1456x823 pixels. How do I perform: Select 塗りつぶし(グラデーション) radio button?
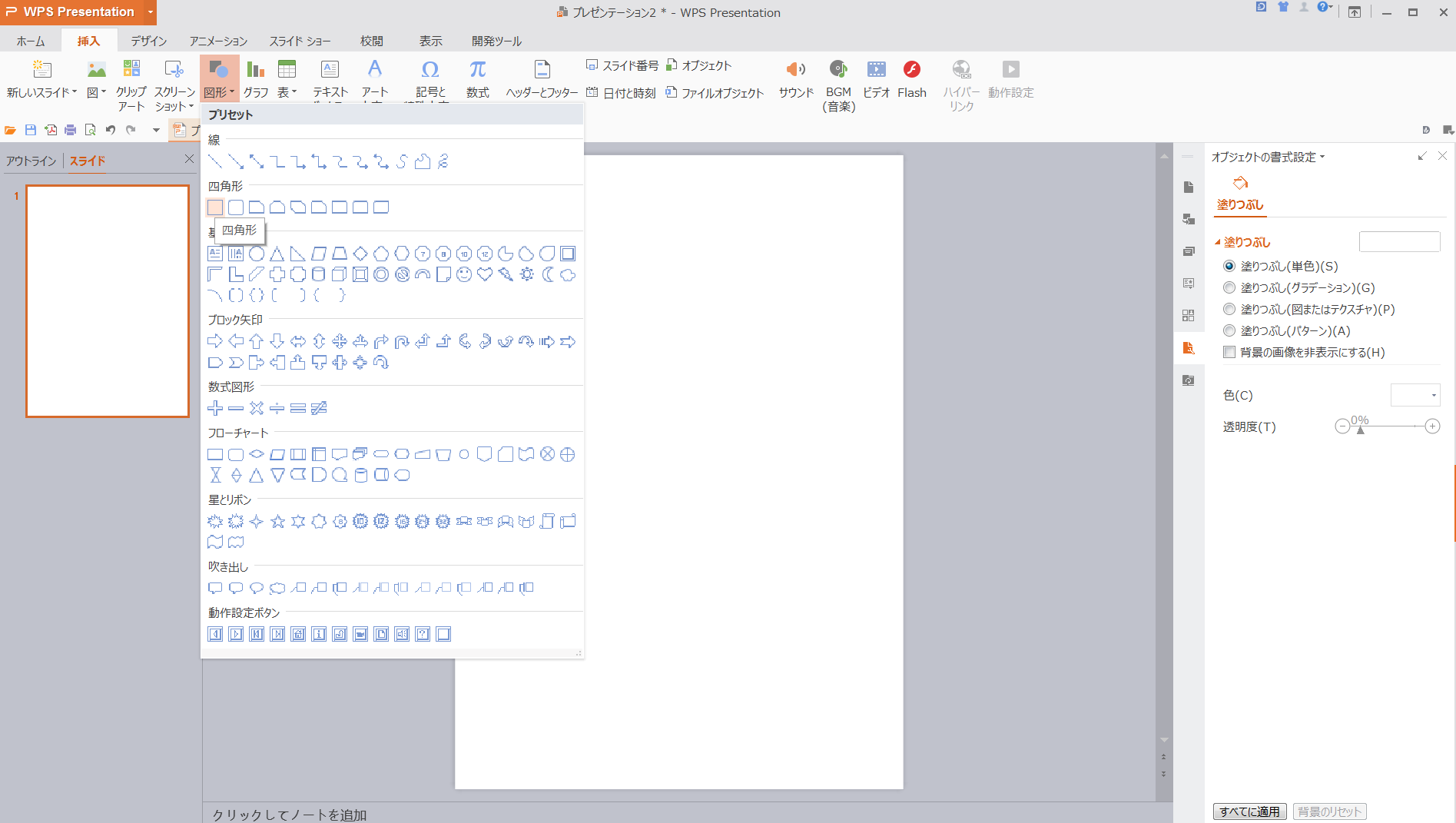(x=1229, y=287)
